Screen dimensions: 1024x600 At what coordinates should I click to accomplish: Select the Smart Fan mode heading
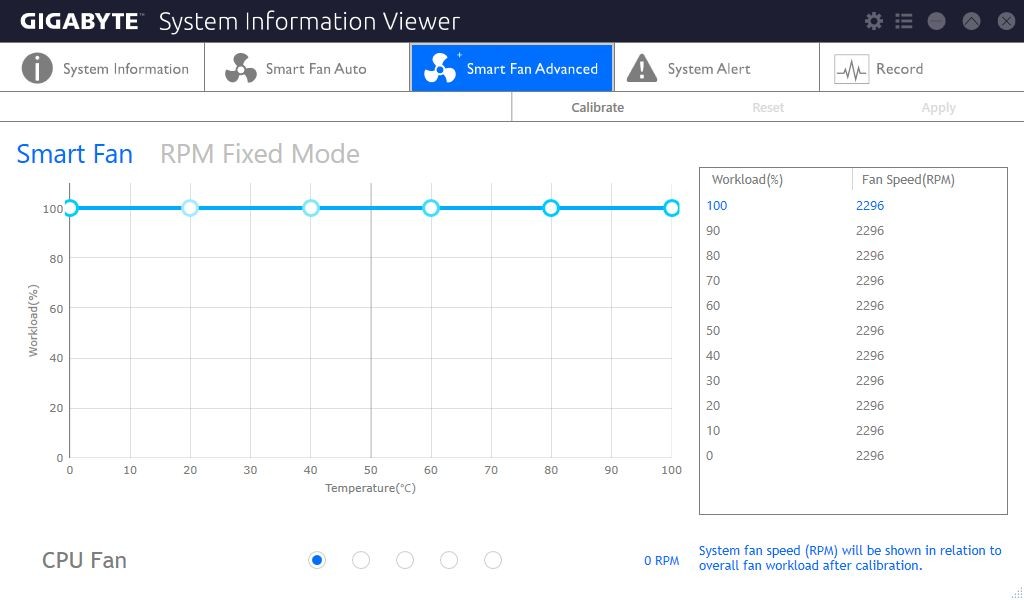(74, 154)
